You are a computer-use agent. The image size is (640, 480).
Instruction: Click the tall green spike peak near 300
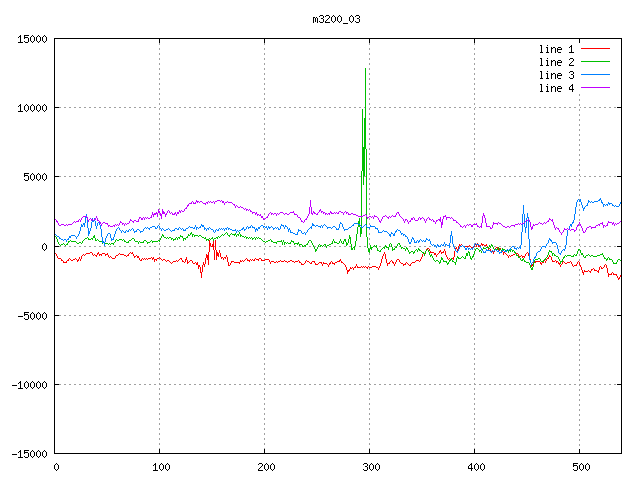click(x=365, y=69)
